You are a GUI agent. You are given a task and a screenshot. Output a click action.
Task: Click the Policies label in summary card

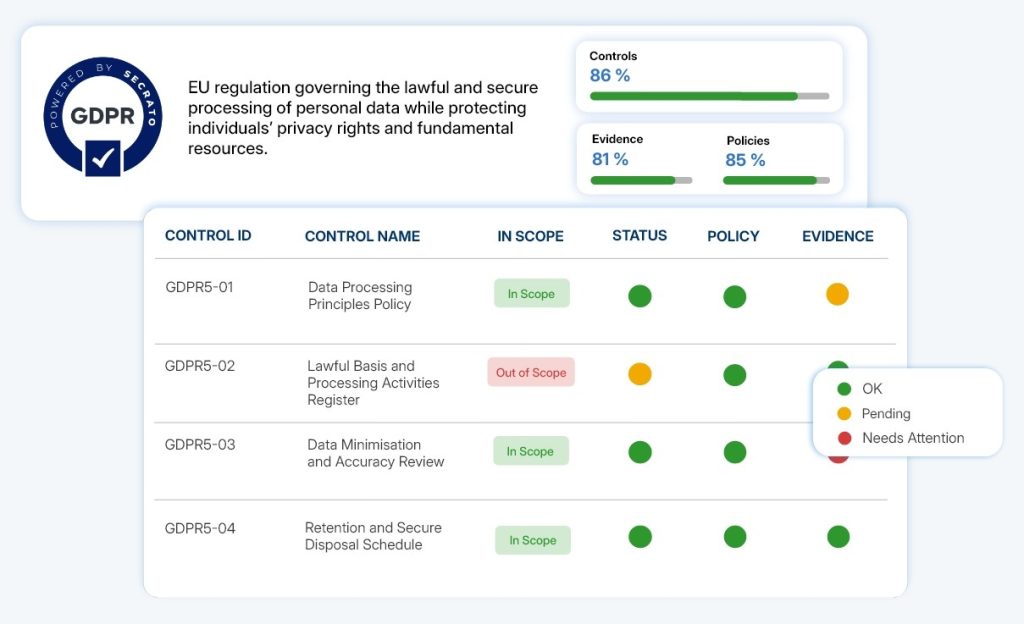(x=748, y=140)
